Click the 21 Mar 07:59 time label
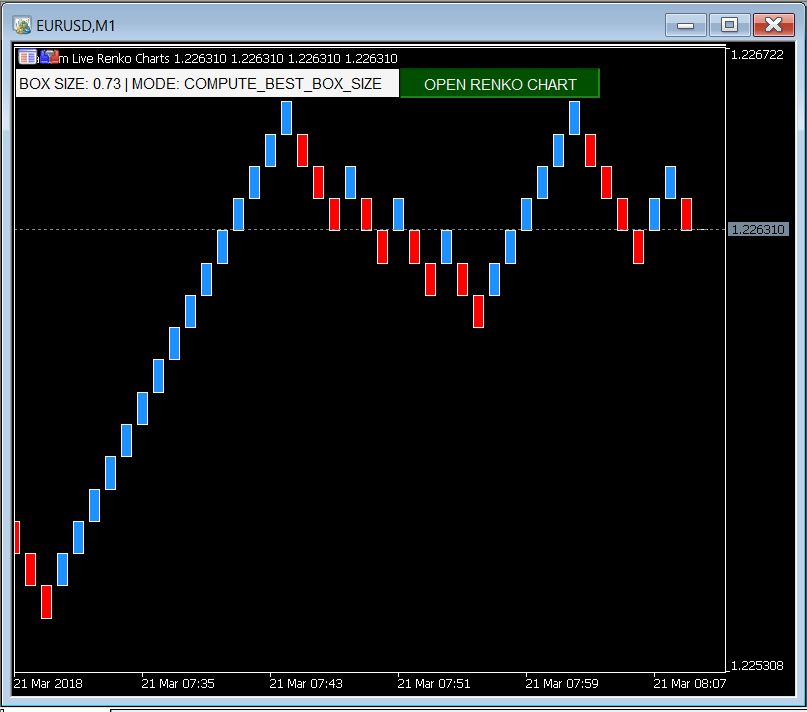The width and height of the screenshot is (807, 712). (x=562, y=684)
